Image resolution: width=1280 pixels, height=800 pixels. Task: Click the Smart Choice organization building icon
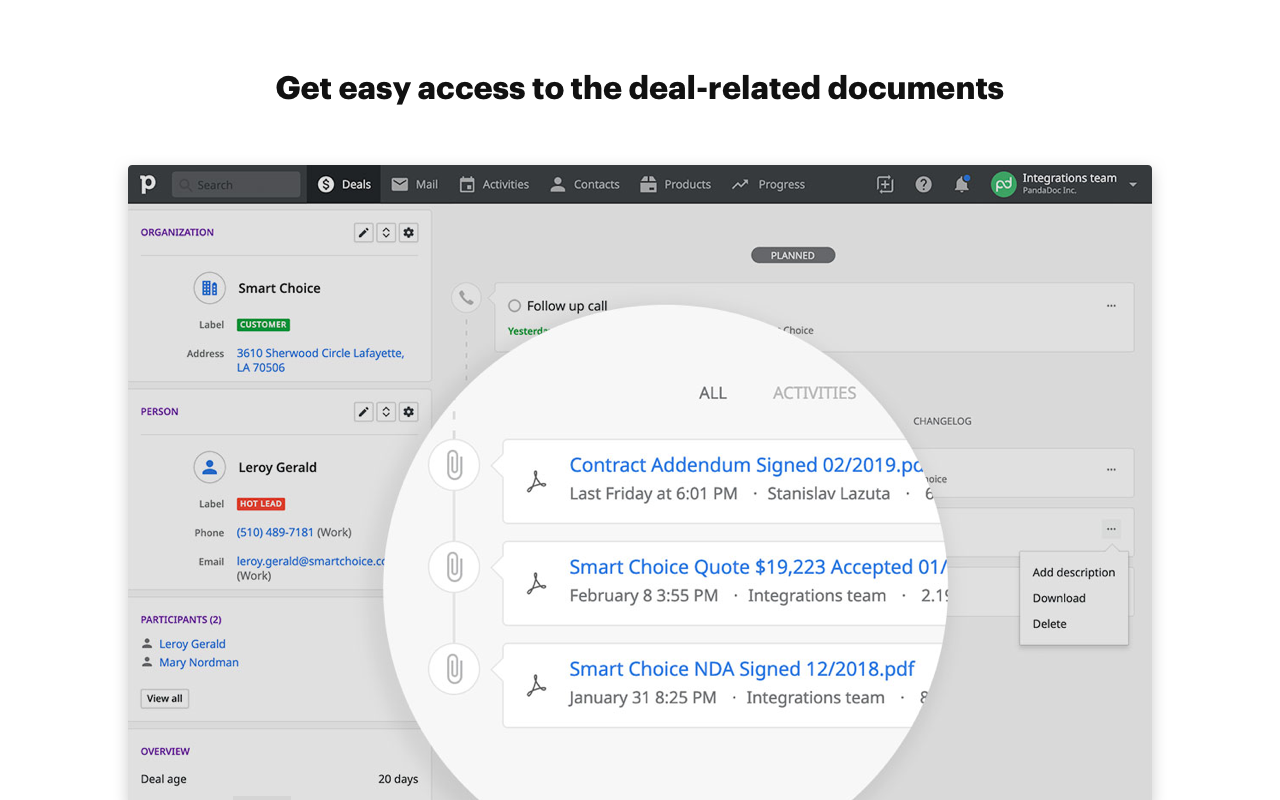tap(209, 288)
